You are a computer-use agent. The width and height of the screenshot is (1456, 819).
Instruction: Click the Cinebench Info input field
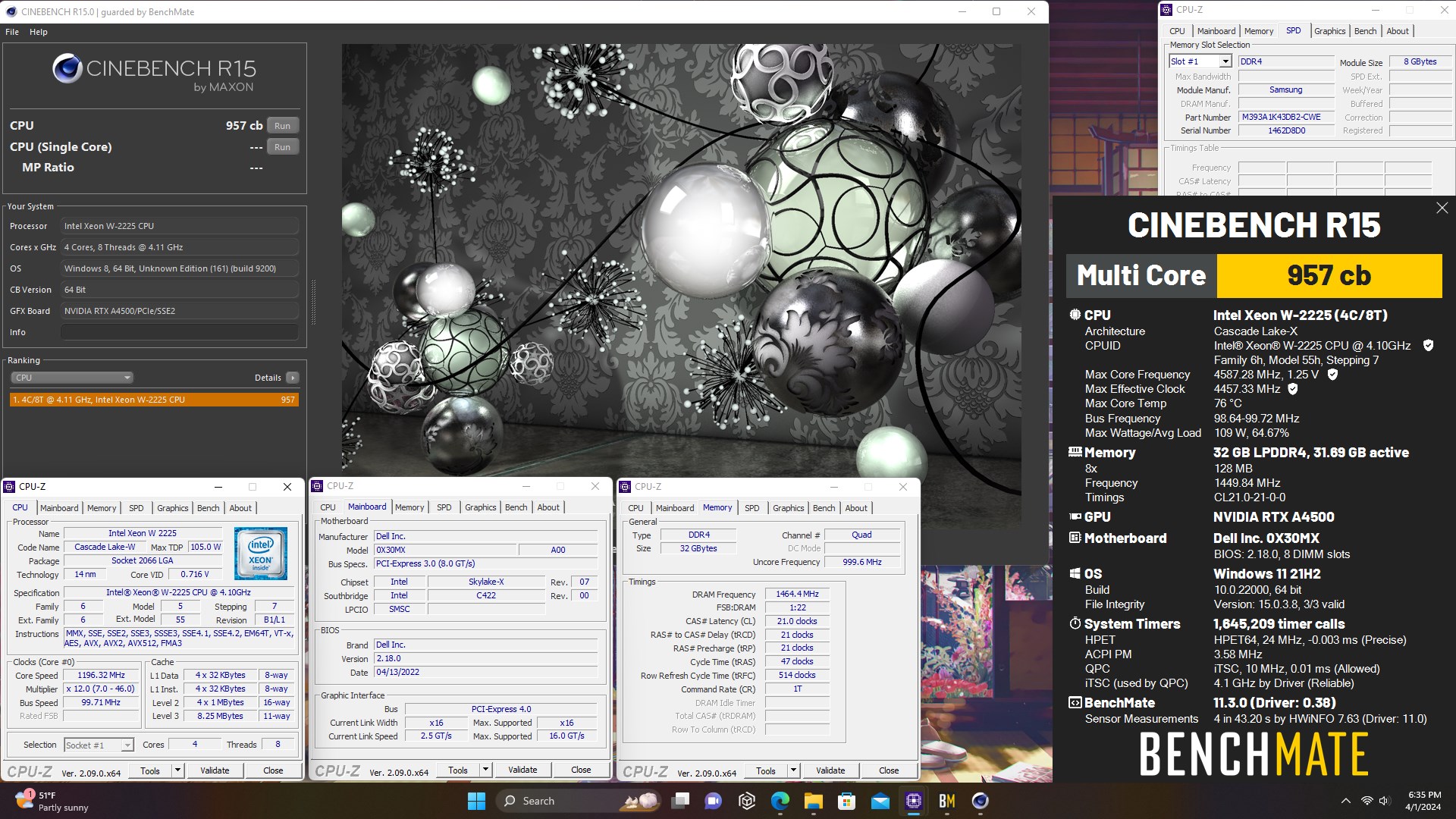tap(180, 332)
